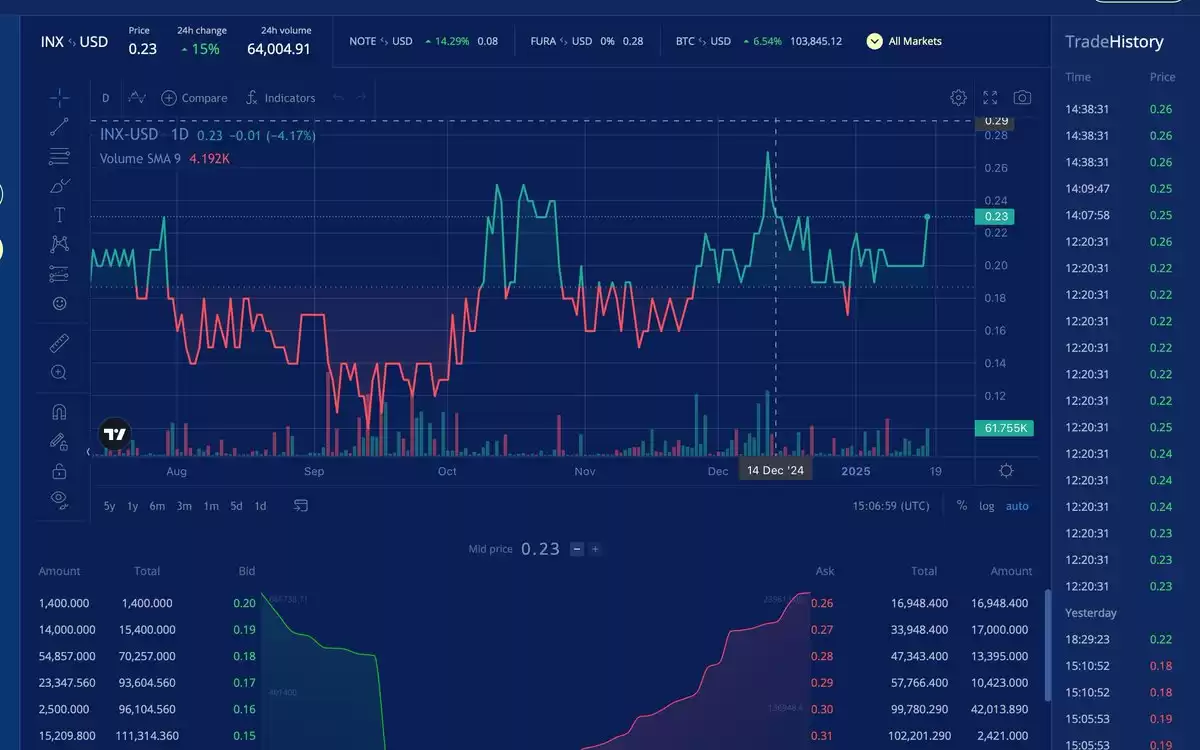Click the TradingView logo on the chart

pyautogui.click(x=115, y=435)
